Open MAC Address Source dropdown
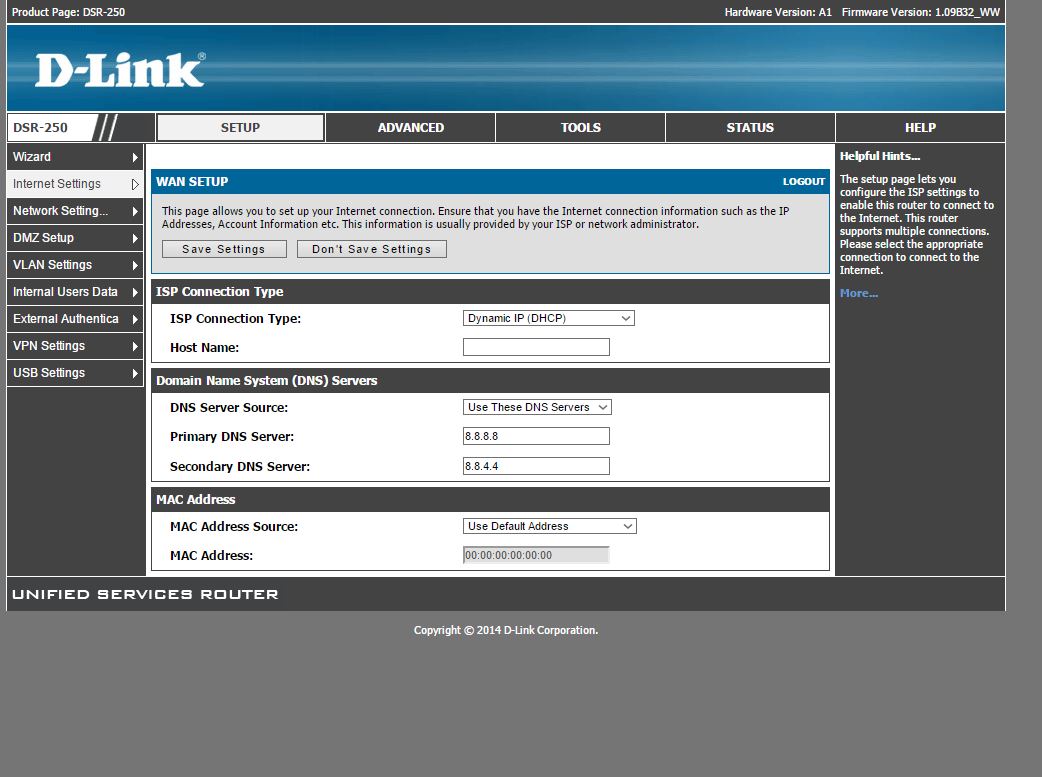This screenshot has width=1042, height=777. tap(550, 526)
